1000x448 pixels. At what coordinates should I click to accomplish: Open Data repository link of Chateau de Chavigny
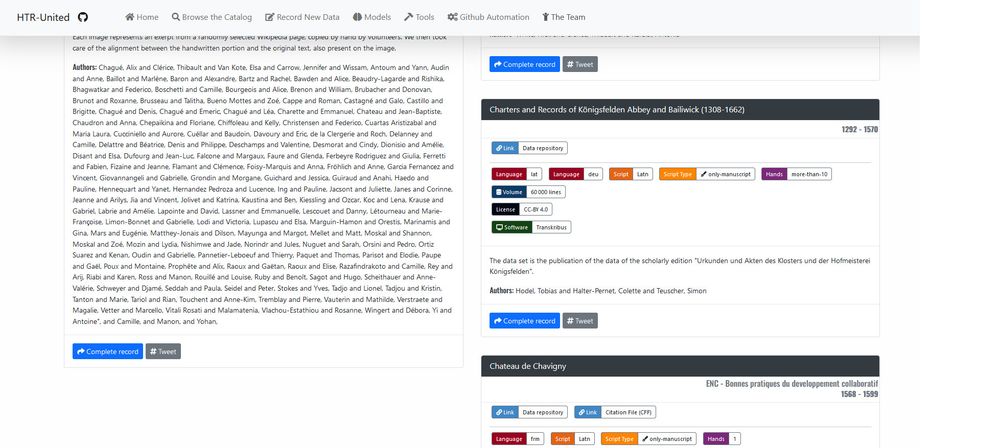coord(529,412)
